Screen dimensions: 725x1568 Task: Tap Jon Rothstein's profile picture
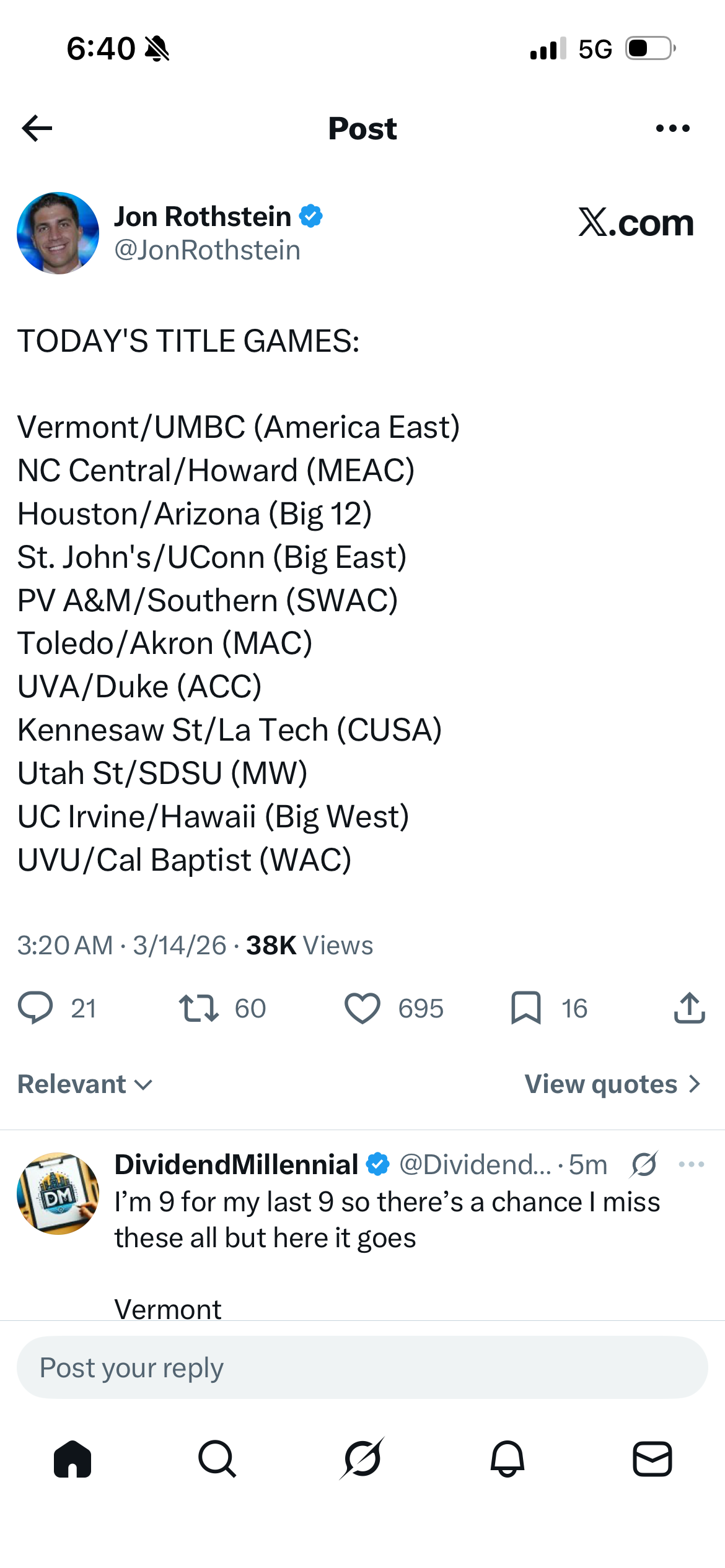tap(58, 233)
